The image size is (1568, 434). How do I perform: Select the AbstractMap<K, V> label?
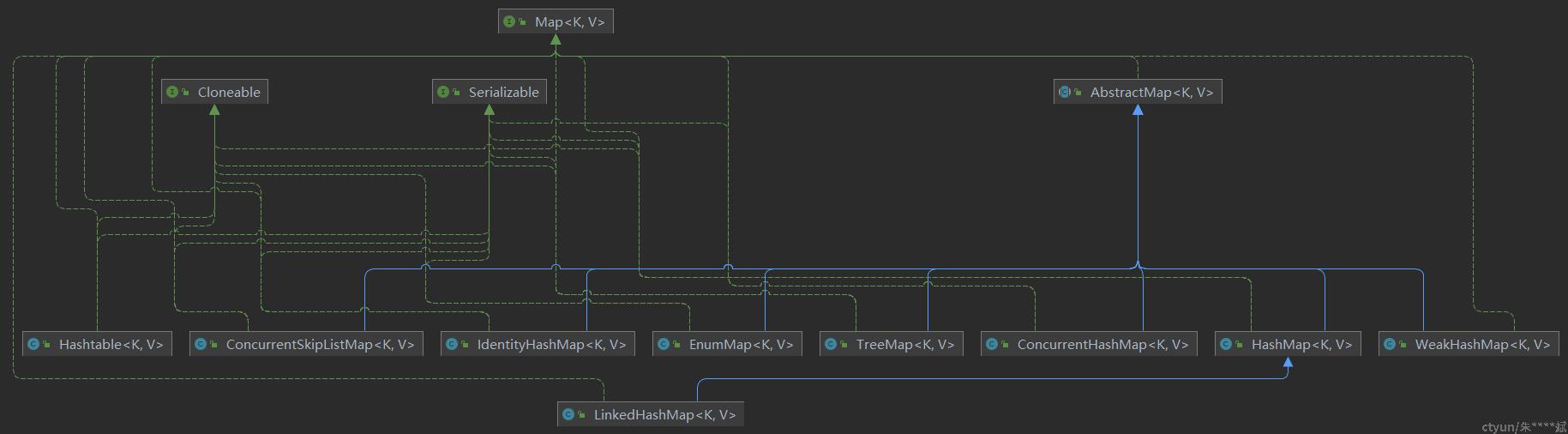click(1151, 92)
